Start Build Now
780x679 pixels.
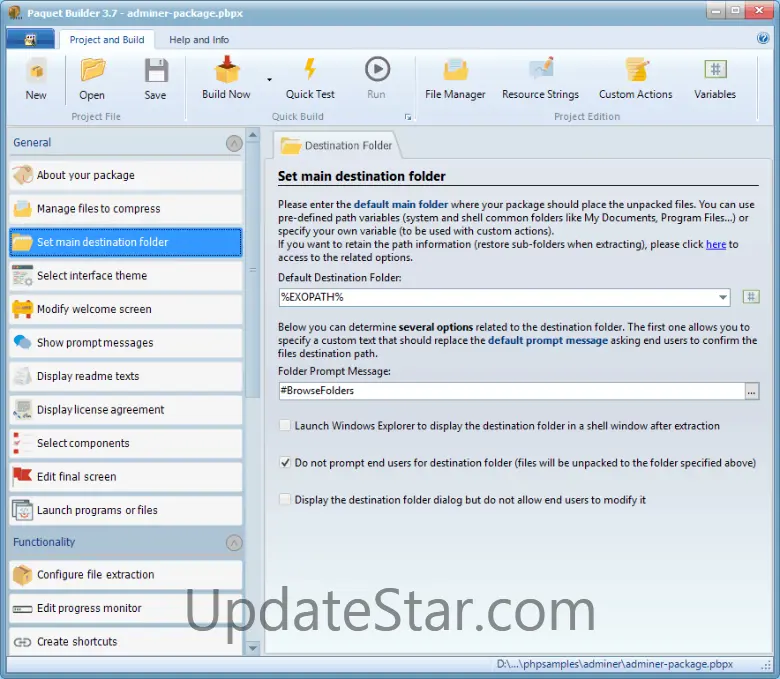226,78
